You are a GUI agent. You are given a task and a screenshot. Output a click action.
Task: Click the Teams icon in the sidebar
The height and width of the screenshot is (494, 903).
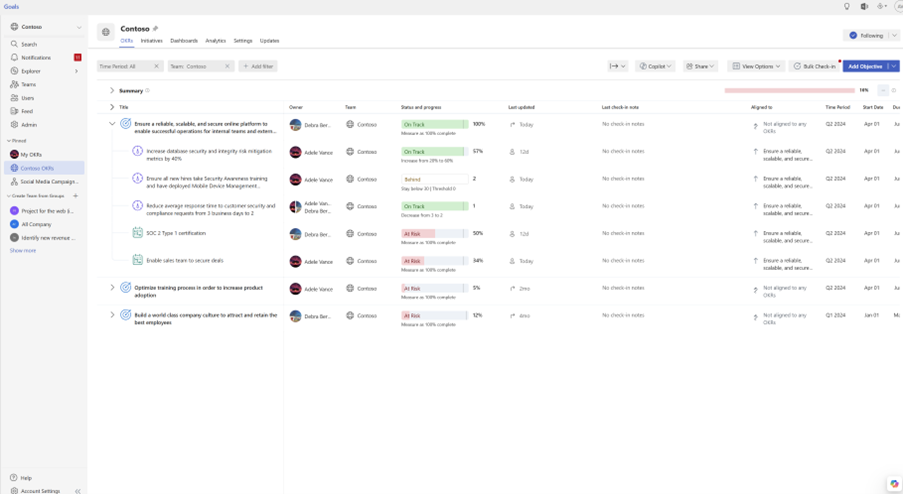coord(14,85)
